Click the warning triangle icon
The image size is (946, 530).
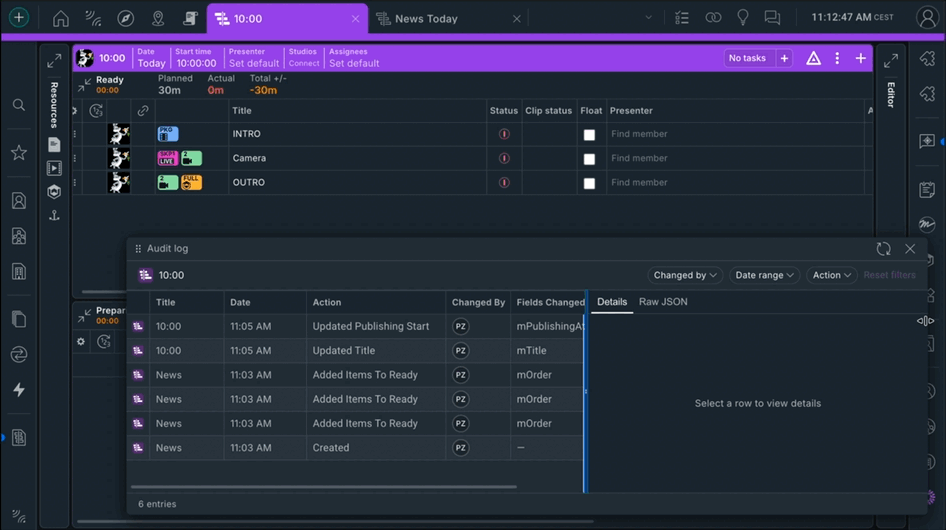coord(813,59)
